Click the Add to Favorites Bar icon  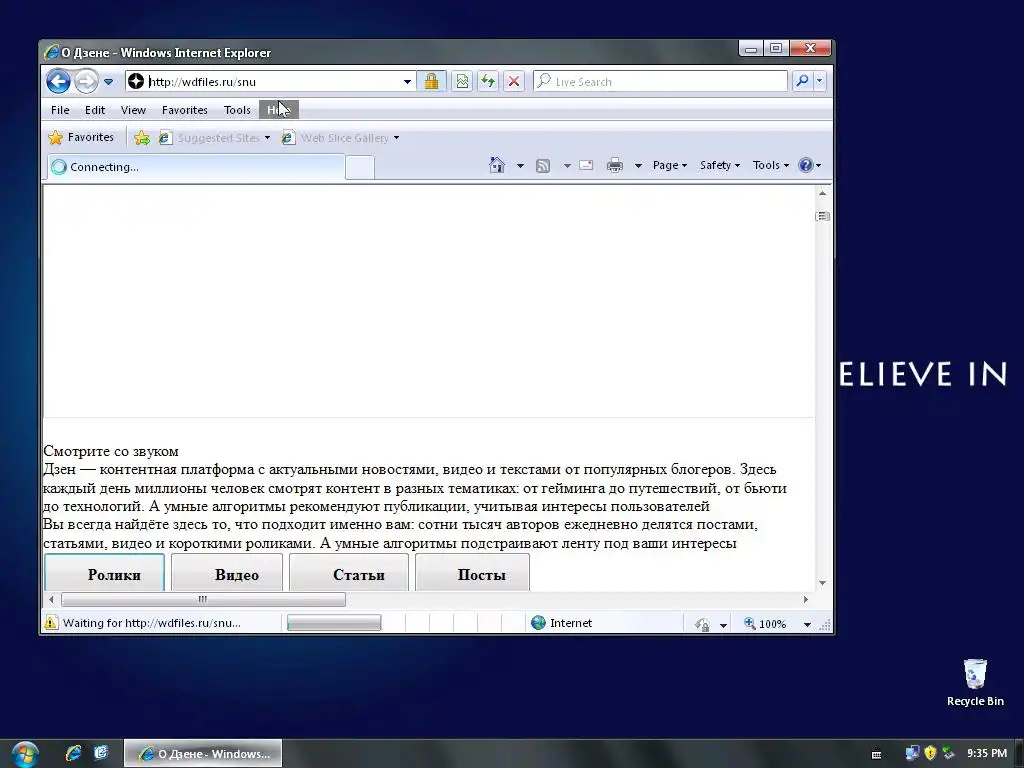142,138
